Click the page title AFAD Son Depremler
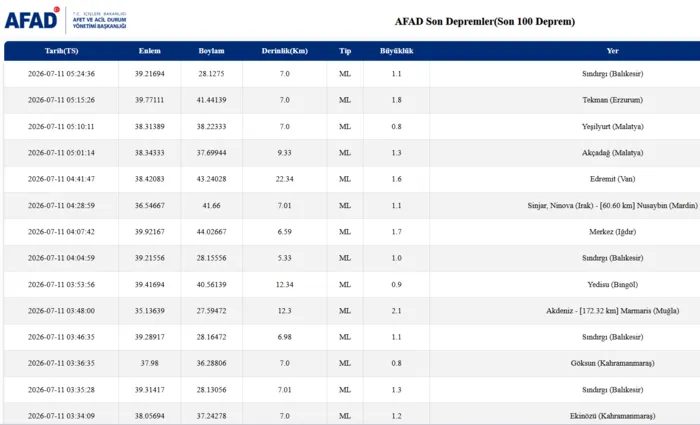This screenshot has width=700, height=425. (485, 21)
